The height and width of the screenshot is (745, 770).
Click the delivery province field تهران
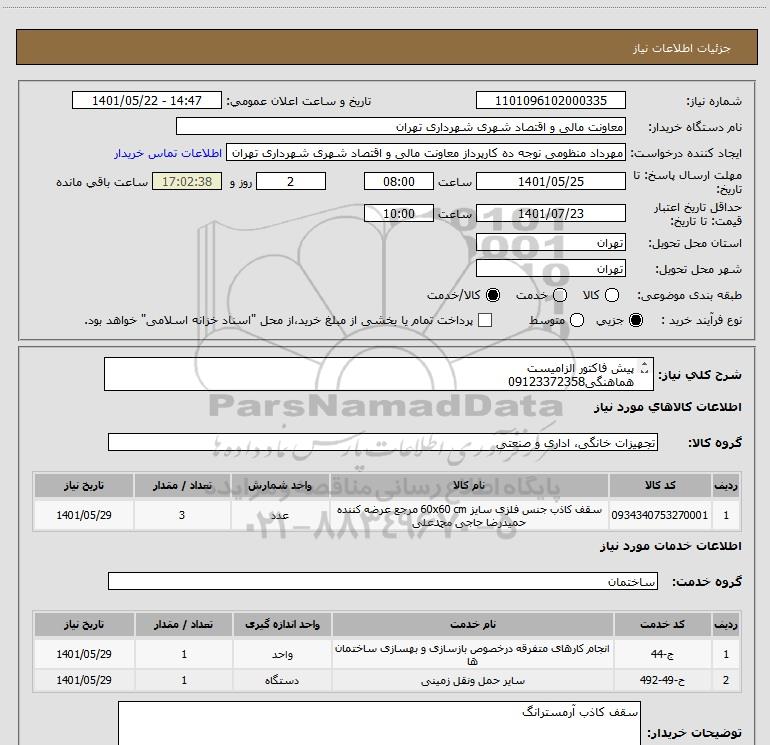550,242
